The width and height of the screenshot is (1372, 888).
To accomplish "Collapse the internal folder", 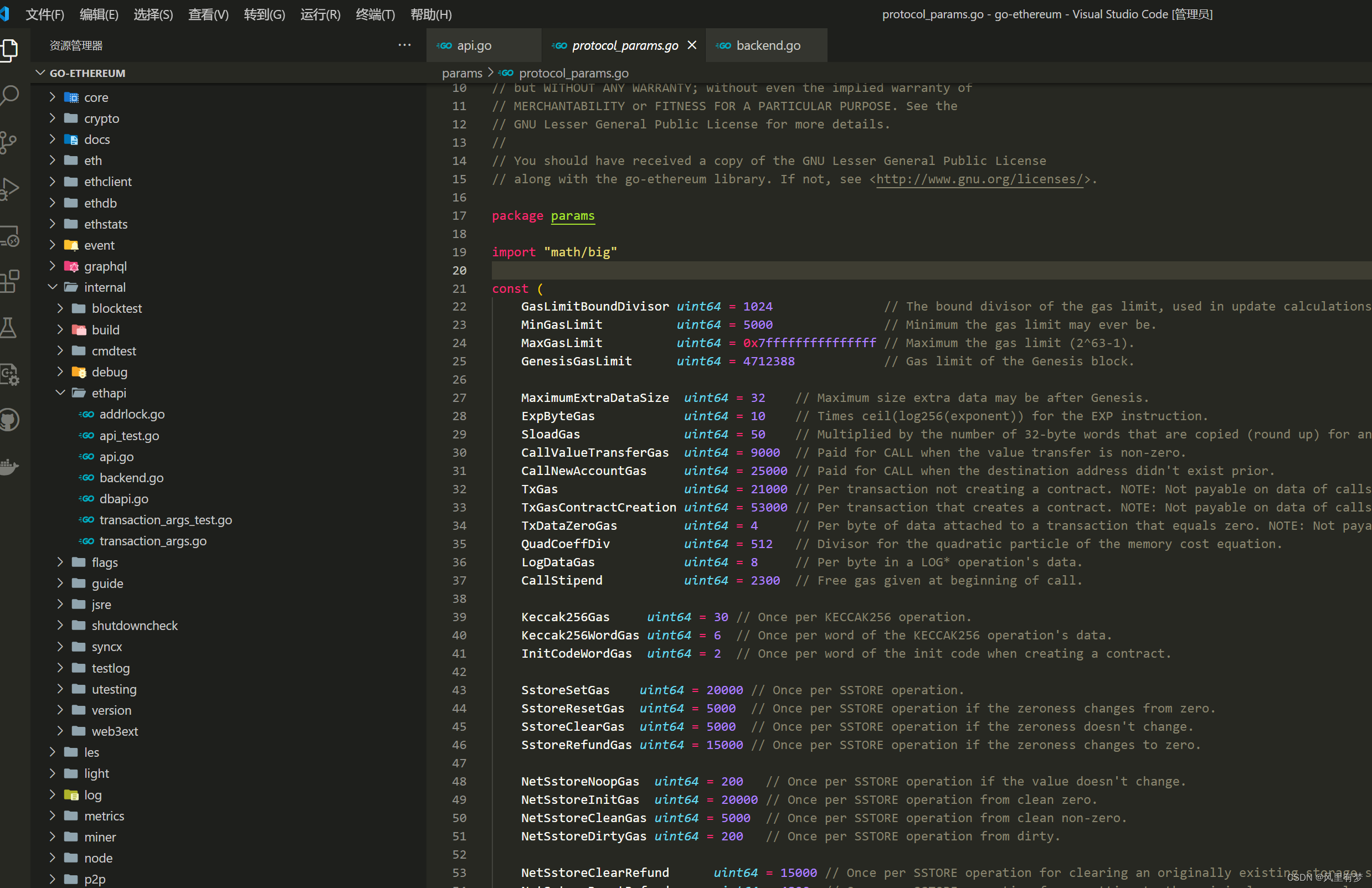I will pos(53,287).
